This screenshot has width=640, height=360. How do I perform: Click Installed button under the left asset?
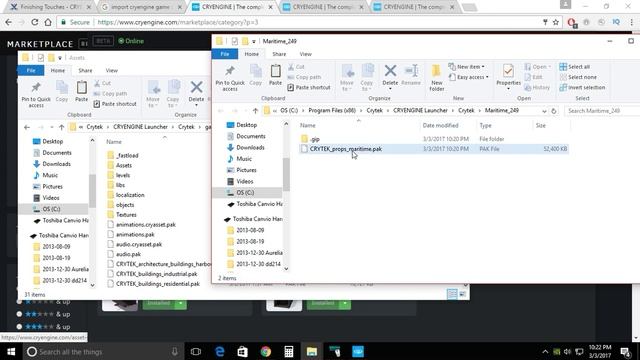159,303
